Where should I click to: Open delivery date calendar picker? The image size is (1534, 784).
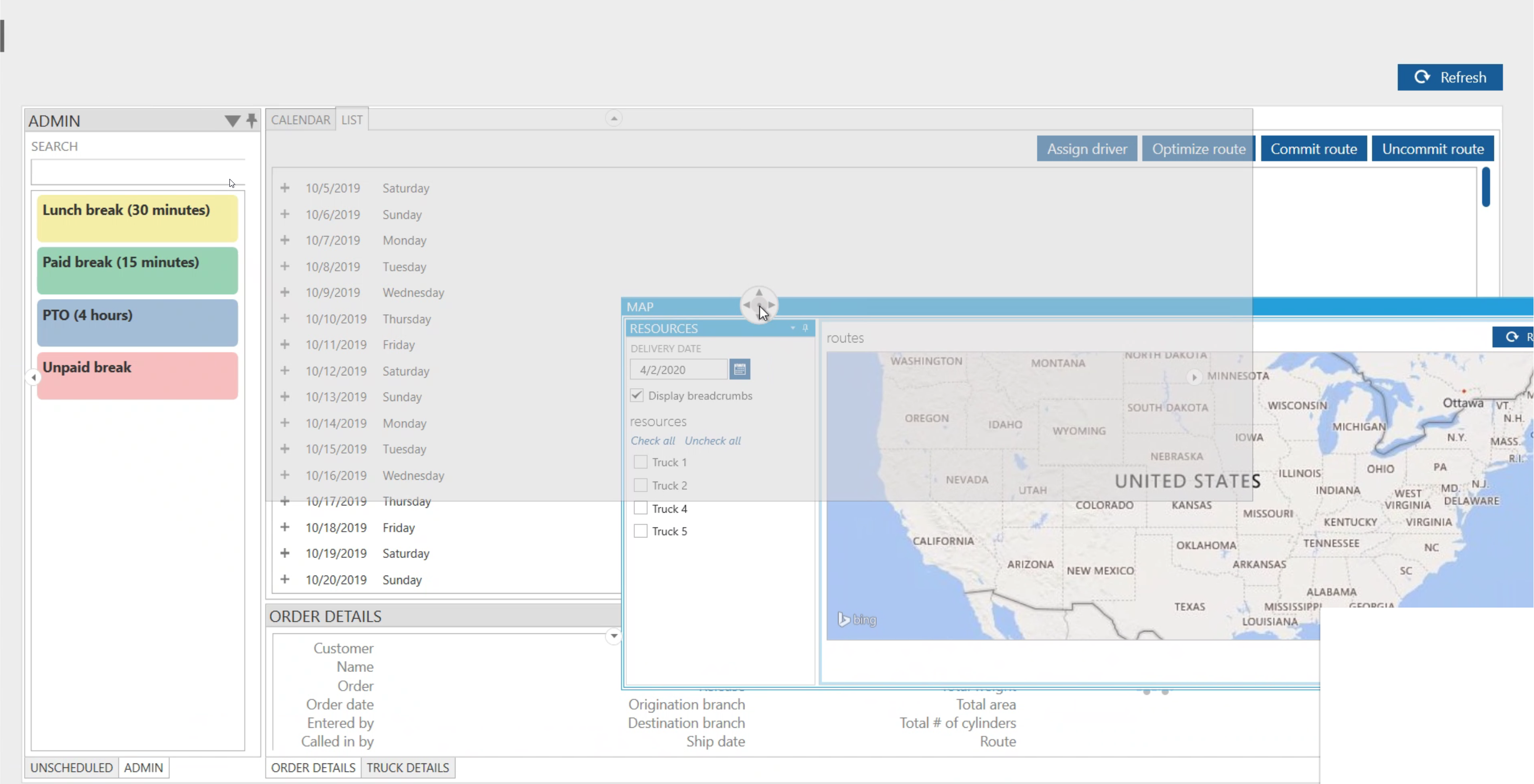740,370
